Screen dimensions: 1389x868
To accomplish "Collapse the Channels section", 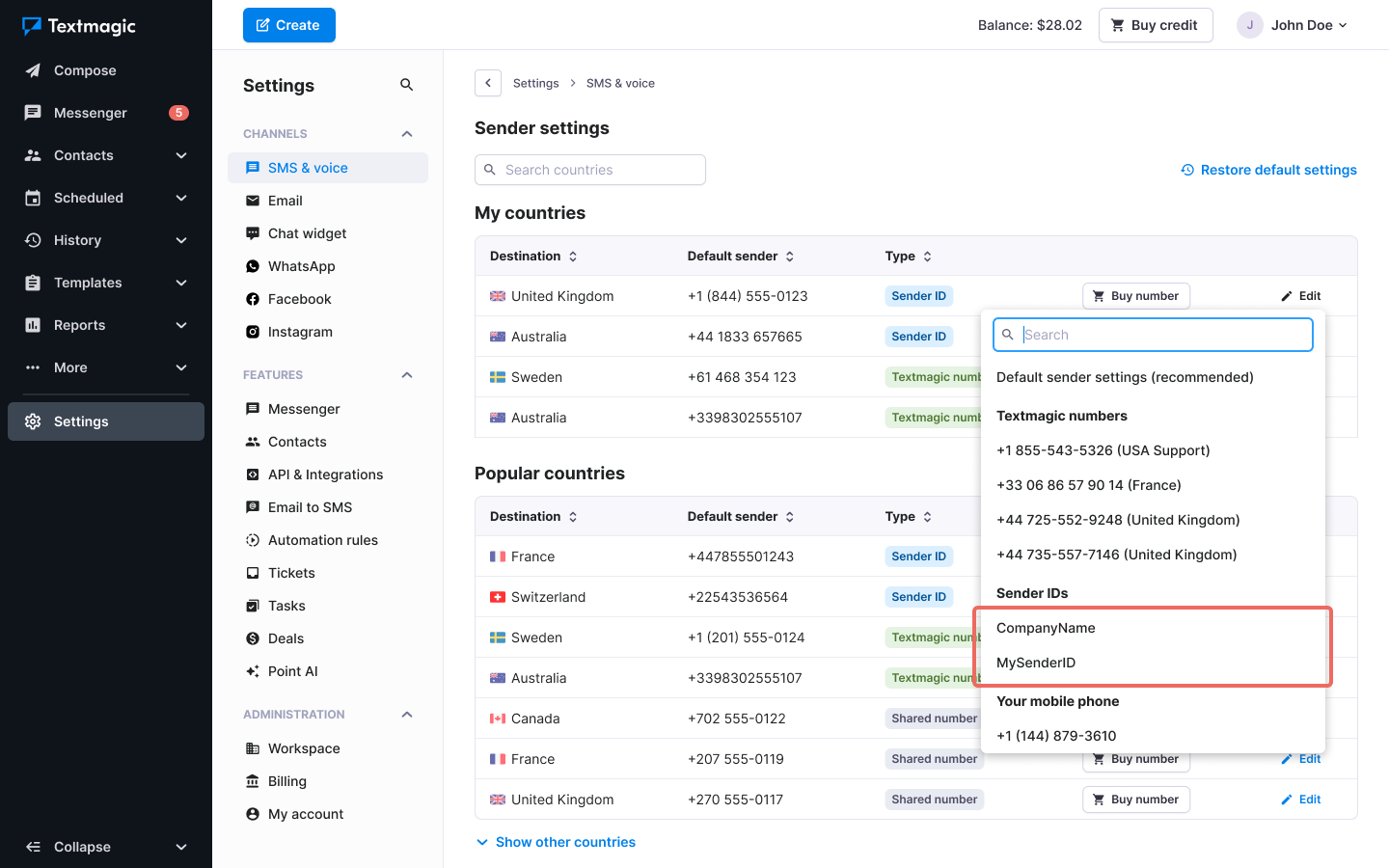I will (x=406, y=134).
